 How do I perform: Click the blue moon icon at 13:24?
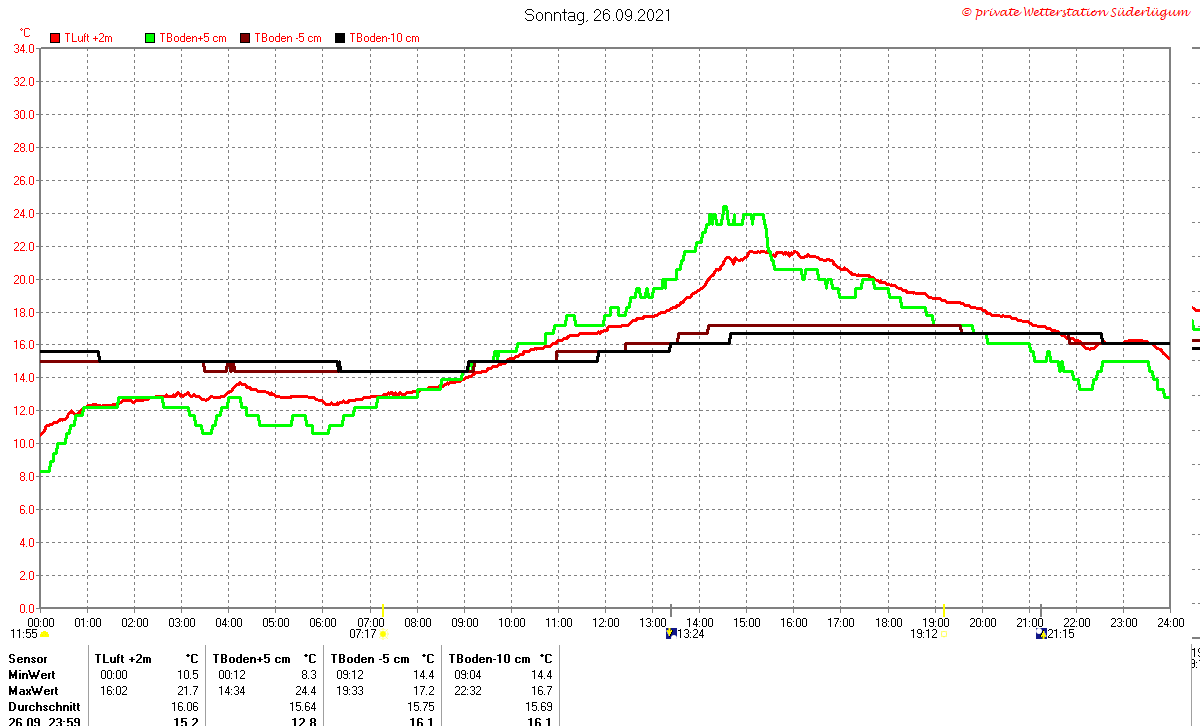click(x=672, y=634)
